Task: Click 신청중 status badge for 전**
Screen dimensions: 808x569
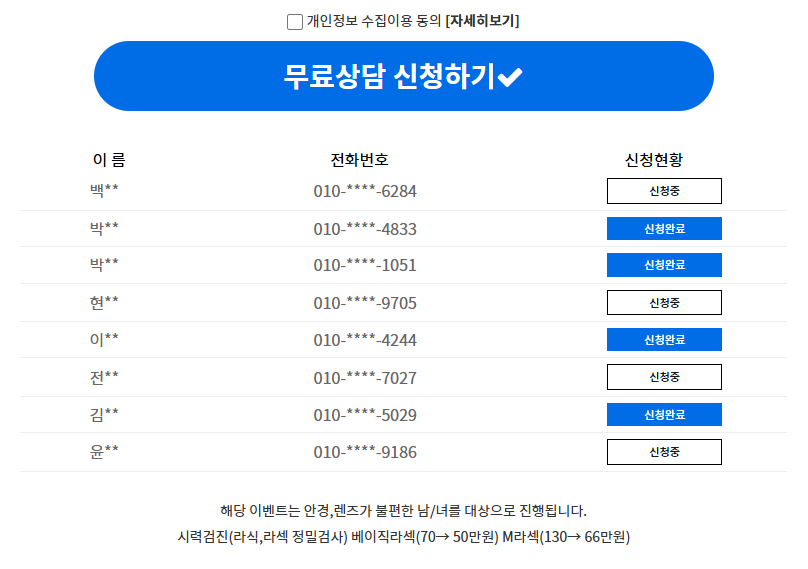Action: [664, 377]
